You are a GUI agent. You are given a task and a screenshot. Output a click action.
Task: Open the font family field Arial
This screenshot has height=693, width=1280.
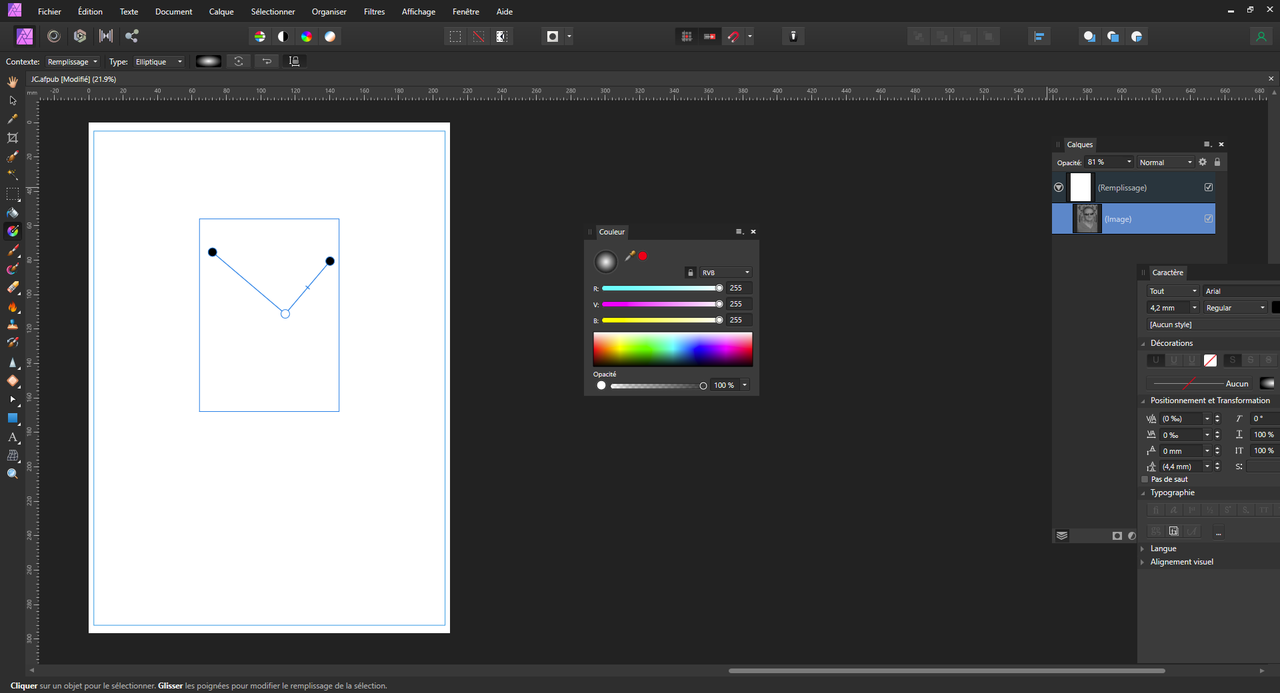[x=1240, y=291]
